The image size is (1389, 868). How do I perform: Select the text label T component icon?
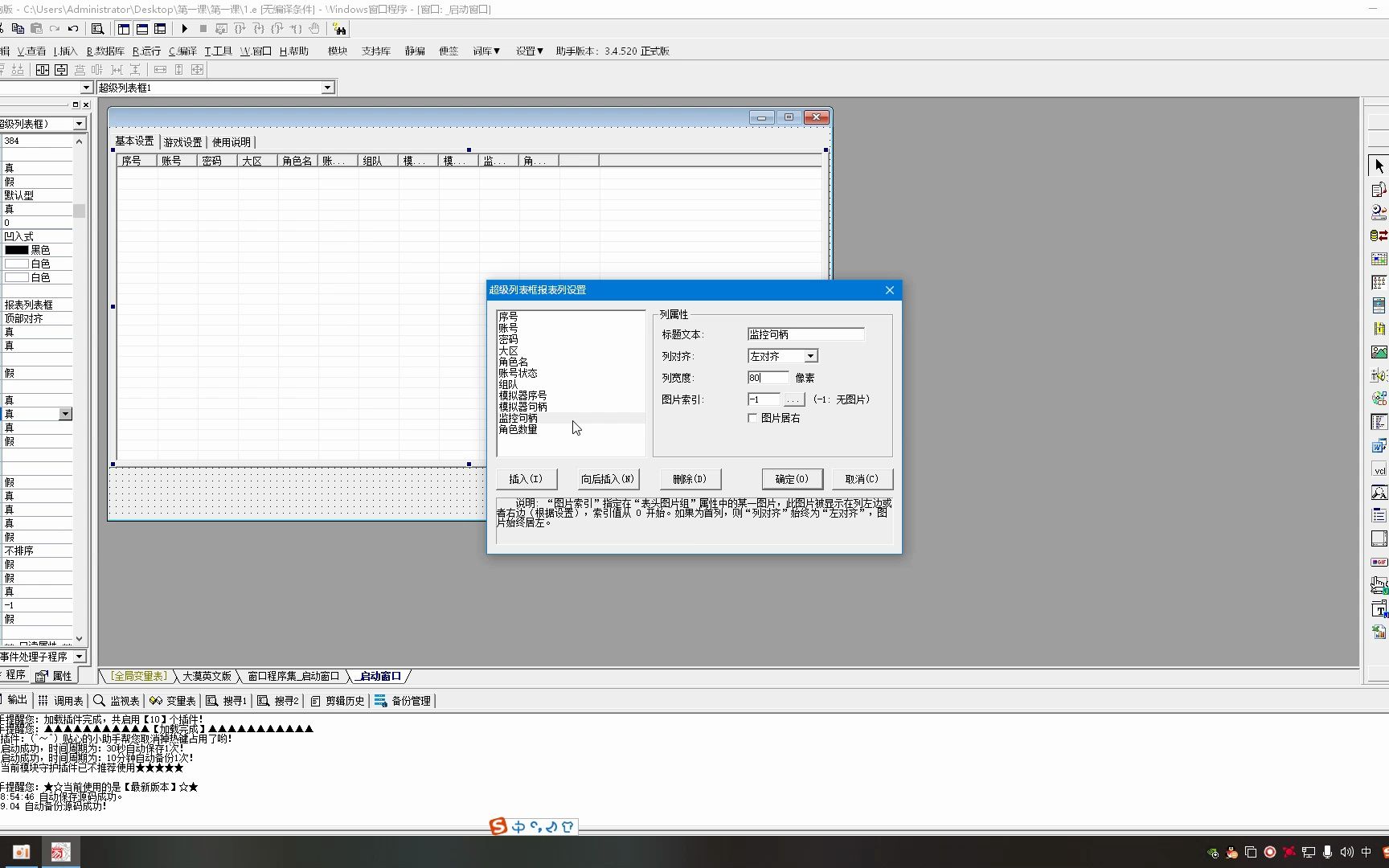tap(1379, 608)
